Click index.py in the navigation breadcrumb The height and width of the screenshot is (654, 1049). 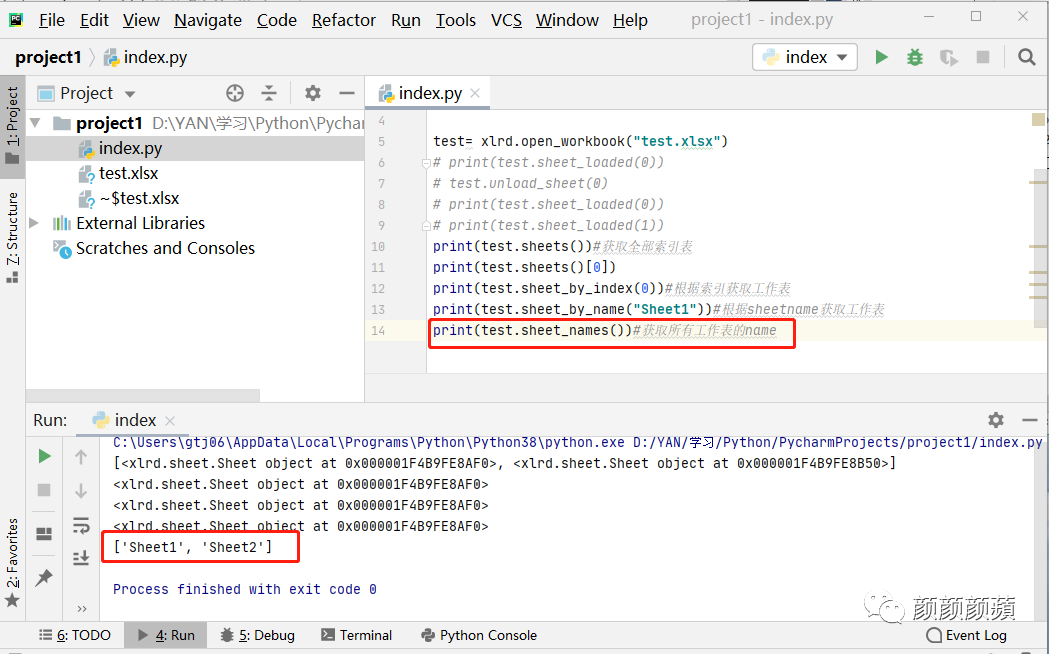(146, 58)
